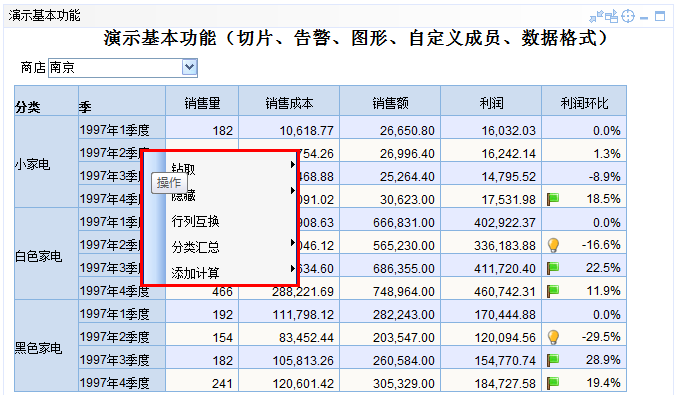The height and width of the screenshot is (397, 679).
Task: Click the expand arrows icon in the panel header
Action: click(596, 16)
